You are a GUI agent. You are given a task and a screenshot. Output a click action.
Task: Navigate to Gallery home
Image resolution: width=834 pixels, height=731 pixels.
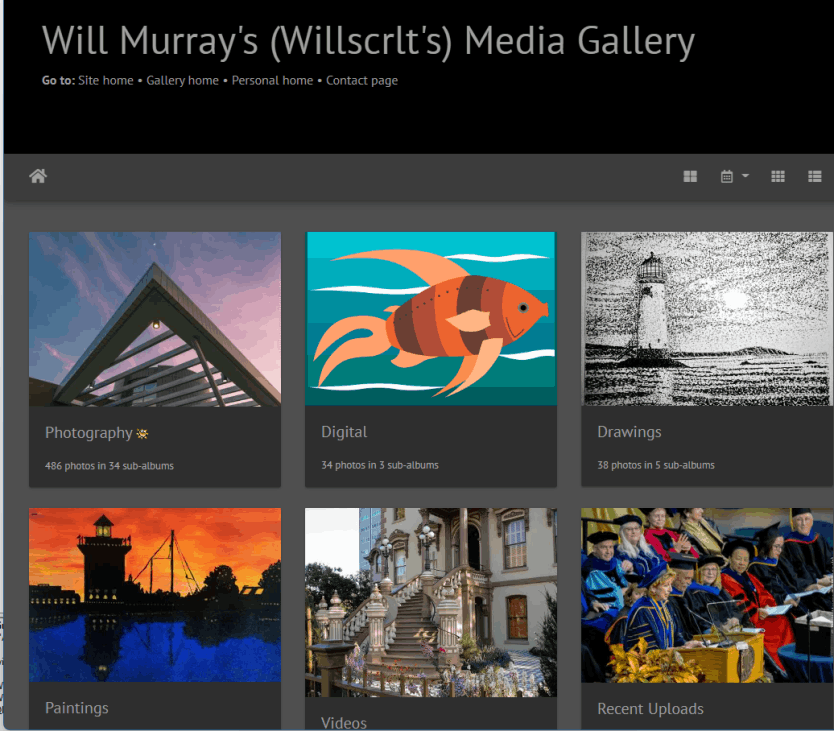[182, 80]
